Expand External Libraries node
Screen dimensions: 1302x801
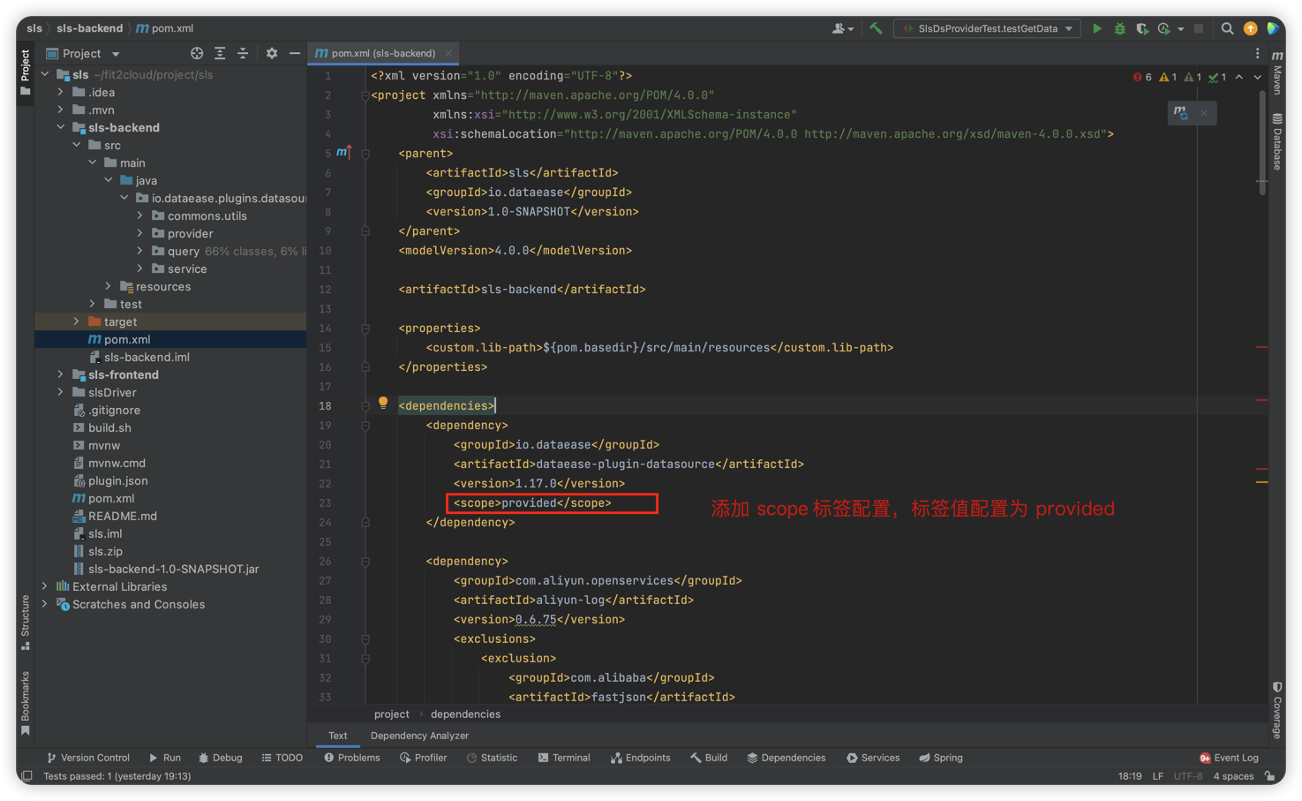pyautogui.click(x=45, y=587)
